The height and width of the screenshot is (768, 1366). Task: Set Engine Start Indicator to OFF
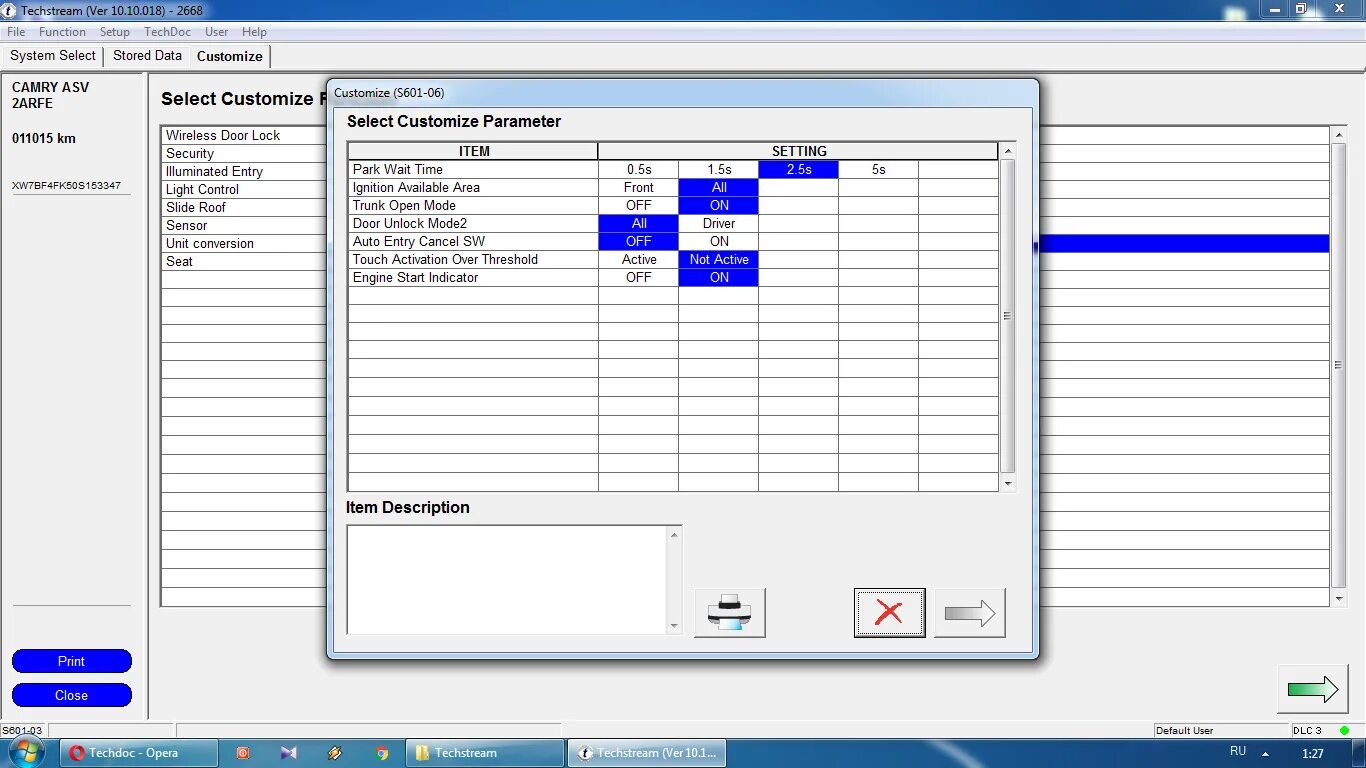(x=639, y=278)
